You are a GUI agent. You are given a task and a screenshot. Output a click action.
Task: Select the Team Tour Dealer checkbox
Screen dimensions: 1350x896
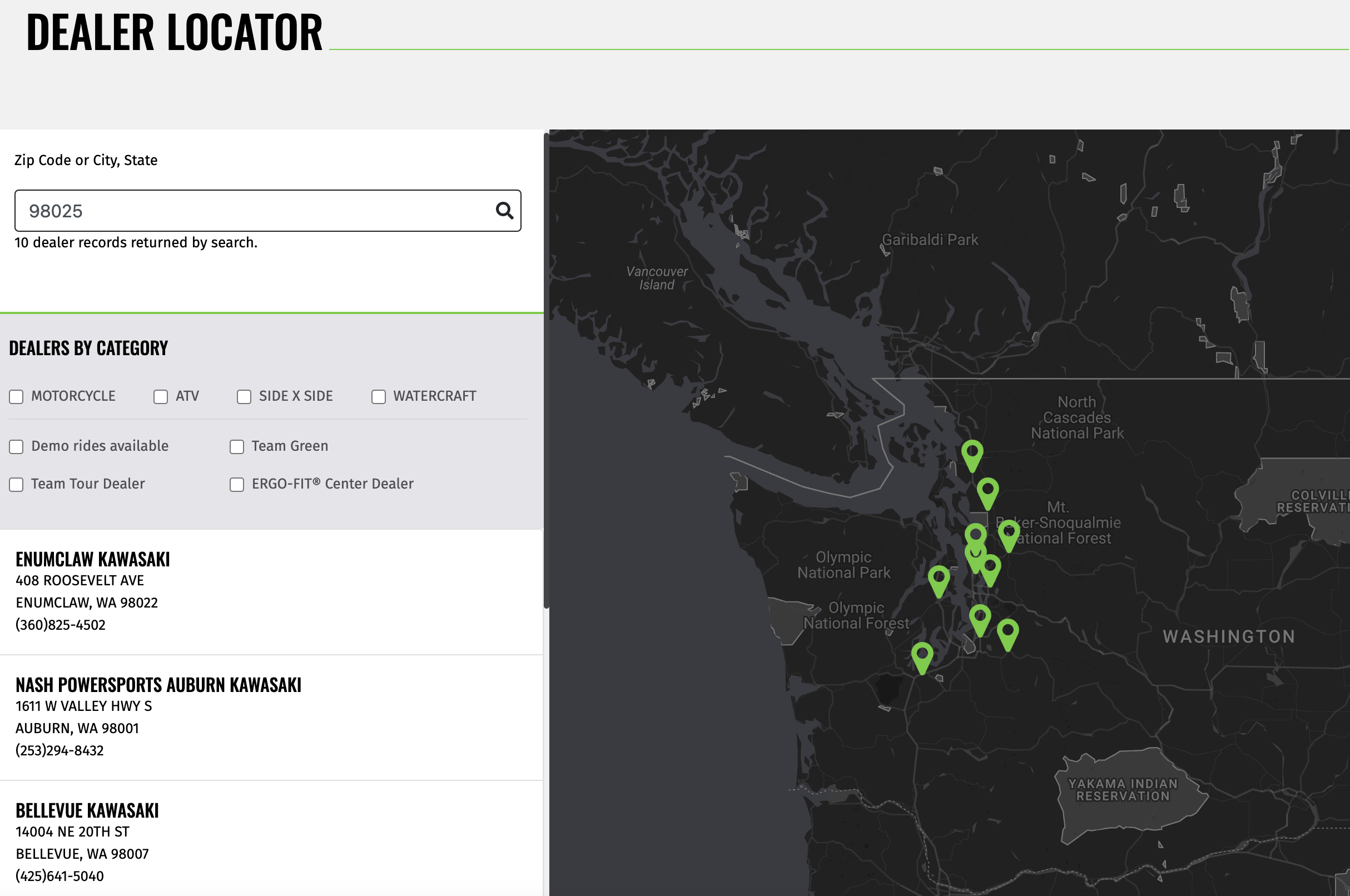pyautogui.click(x=16, y=485)
